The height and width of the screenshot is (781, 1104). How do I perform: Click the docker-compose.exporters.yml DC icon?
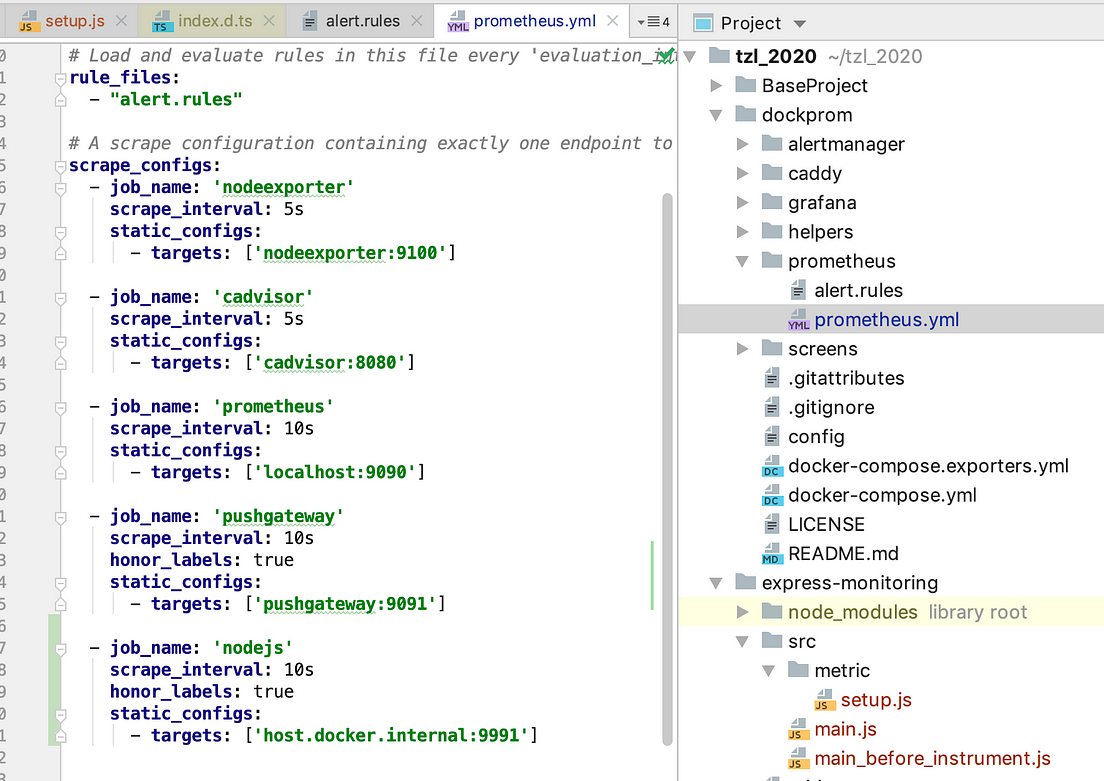tap(772, 466)
